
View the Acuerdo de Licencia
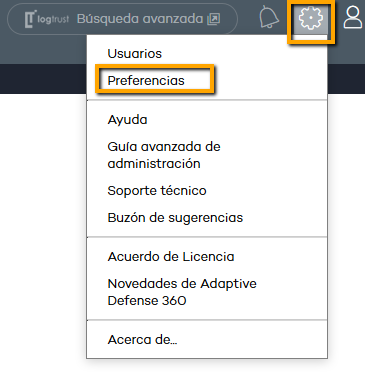tap(171, 257)
